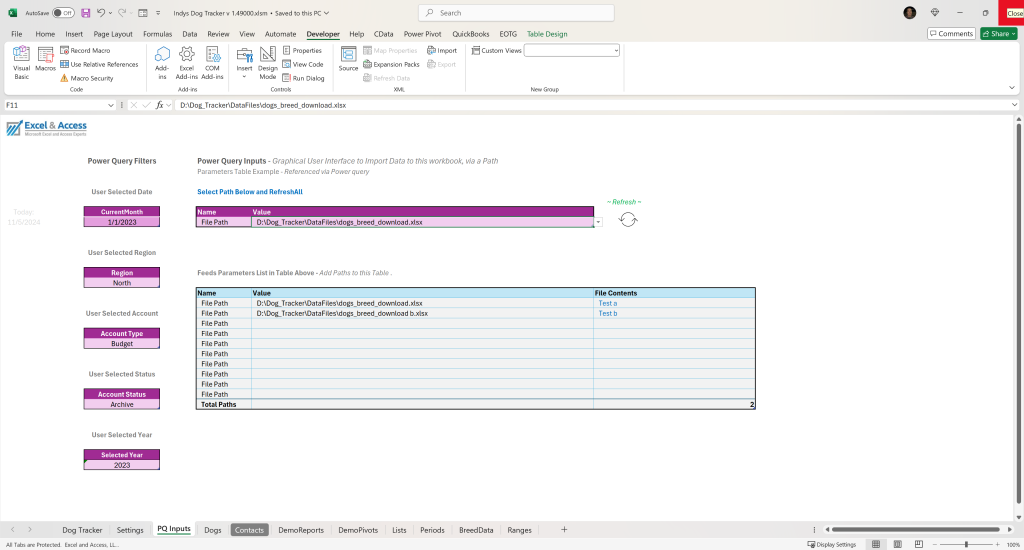The height and width of the screenshot is (550, 1024).
Task: Click the dogs_breed_download b.xlsx path cell
Action: tap(423, 314)
